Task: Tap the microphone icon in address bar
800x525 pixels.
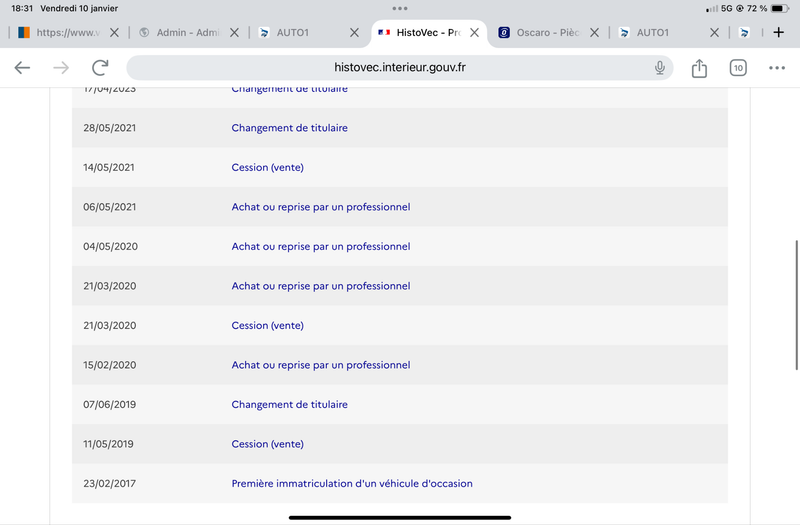Action: (660, 67)
